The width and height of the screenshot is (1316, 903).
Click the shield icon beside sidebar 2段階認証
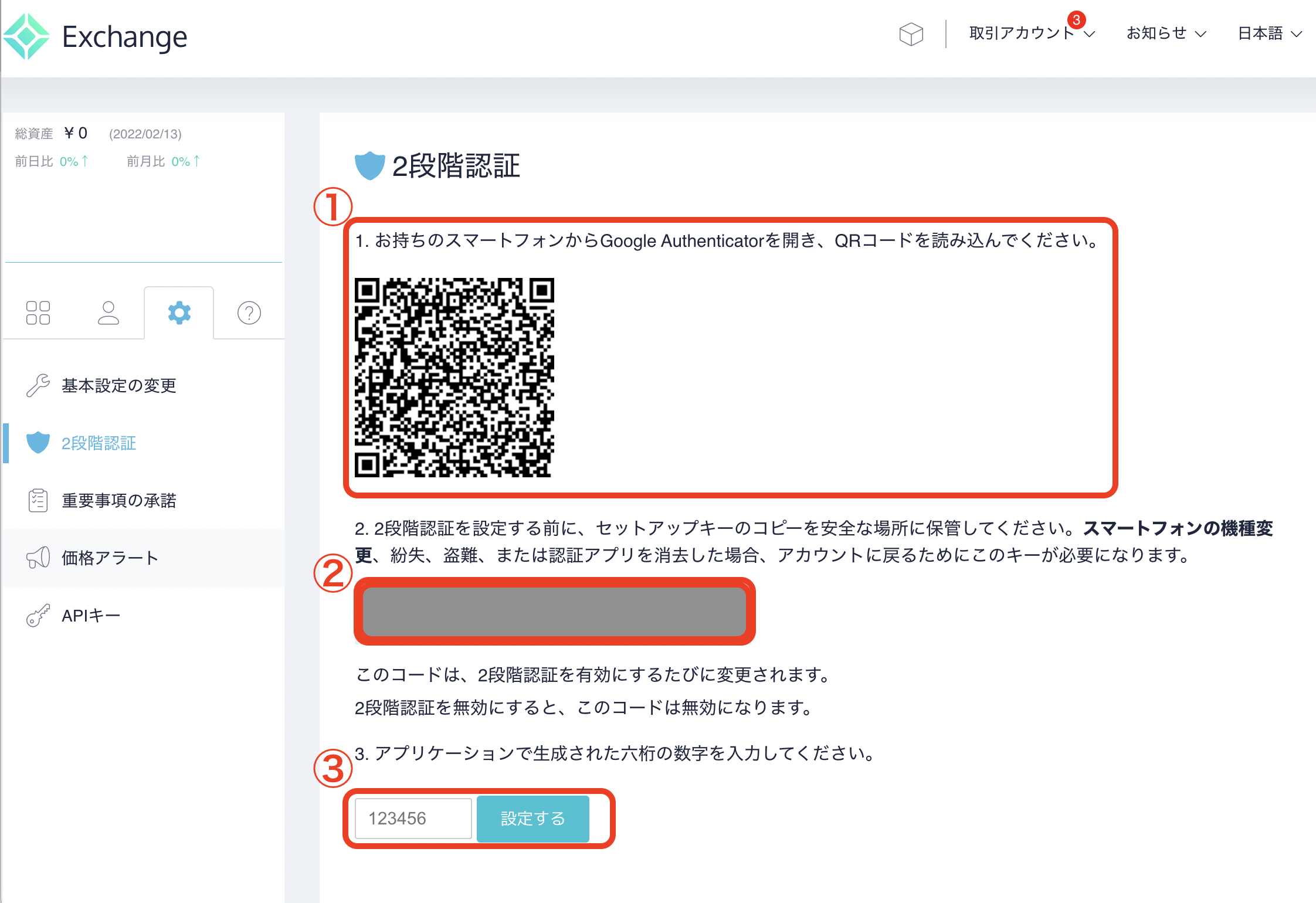tap(38, 443)
